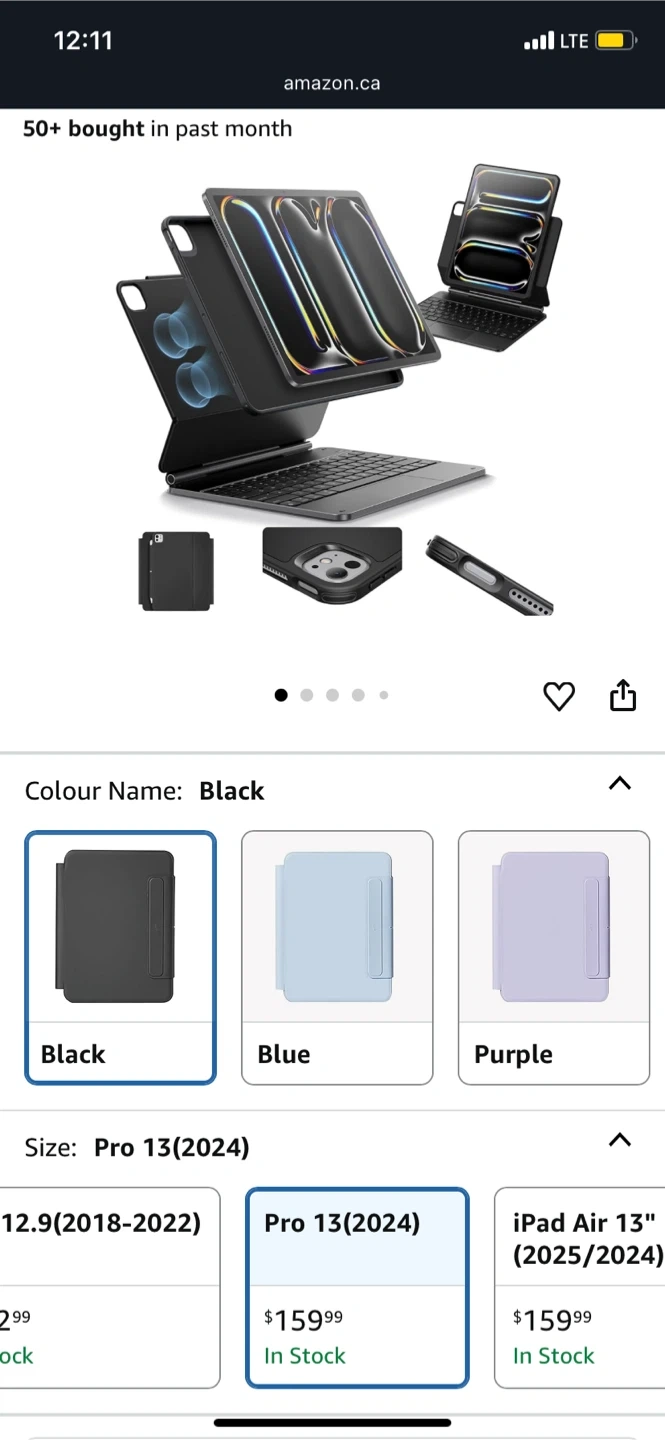Collapse the Colour Name section chevron
The image size is (665, 1440).
point(620,783)
